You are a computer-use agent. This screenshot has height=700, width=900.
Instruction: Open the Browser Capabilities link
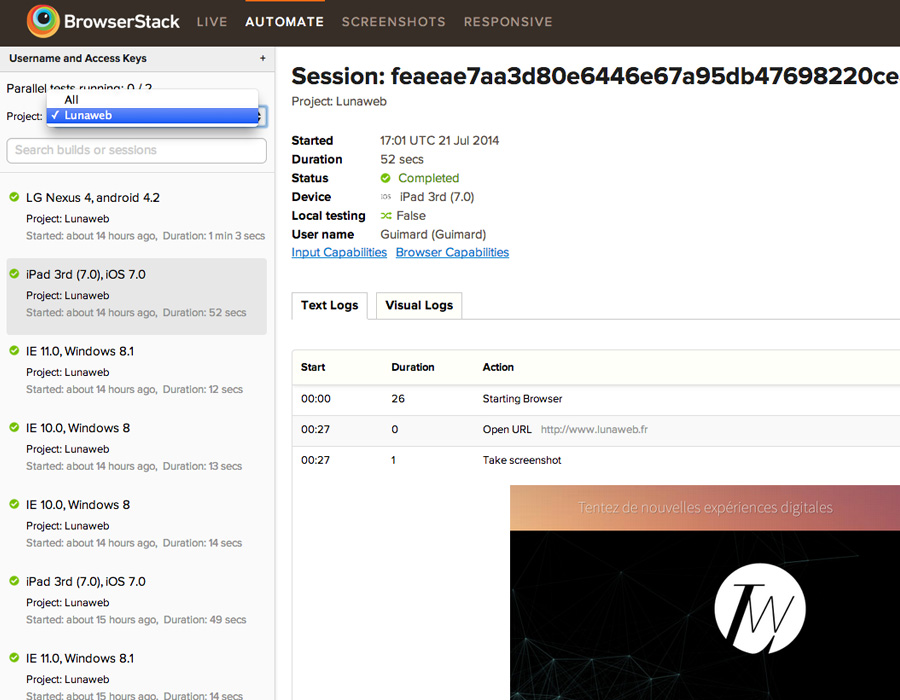[452, 252]
